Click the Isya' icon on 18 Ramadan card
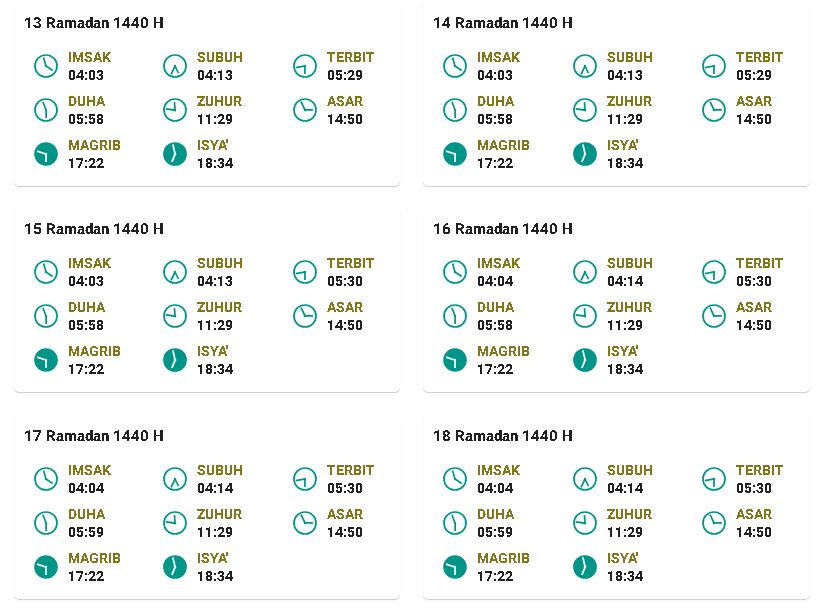Viewport: 826px width, 615px height. (x=585, y=568)
